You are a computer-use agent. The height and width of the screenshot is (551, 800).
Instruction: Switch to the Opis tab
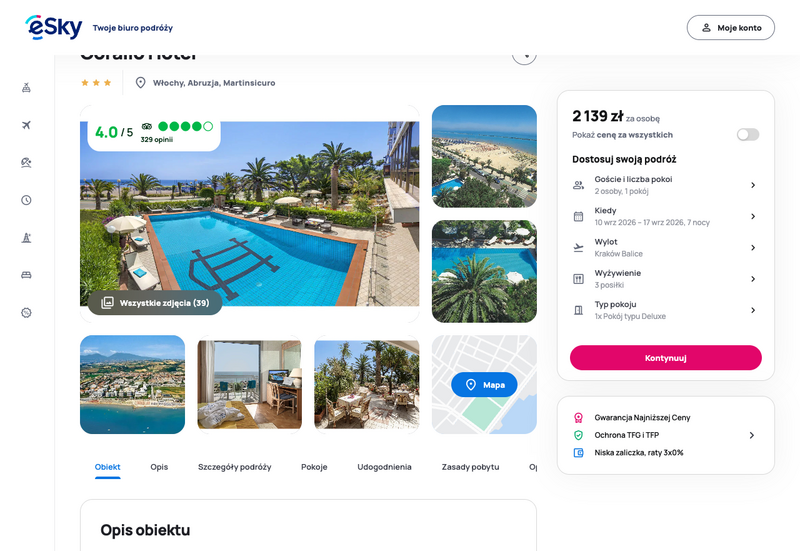point(159,467)
